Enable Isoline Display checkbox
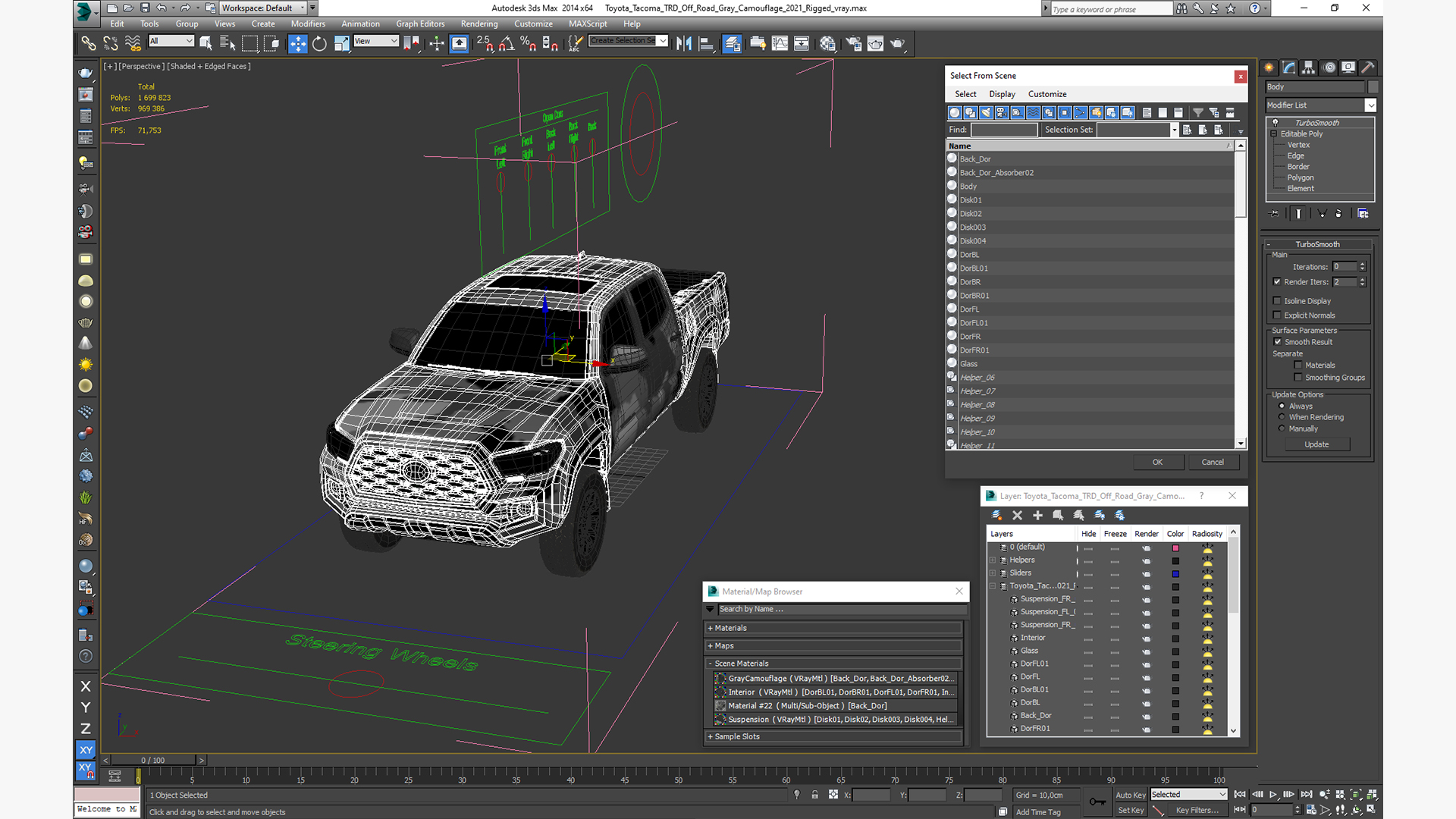Image resolution: width=1456 pixels, height=819 pixels. coord(1277,300)
